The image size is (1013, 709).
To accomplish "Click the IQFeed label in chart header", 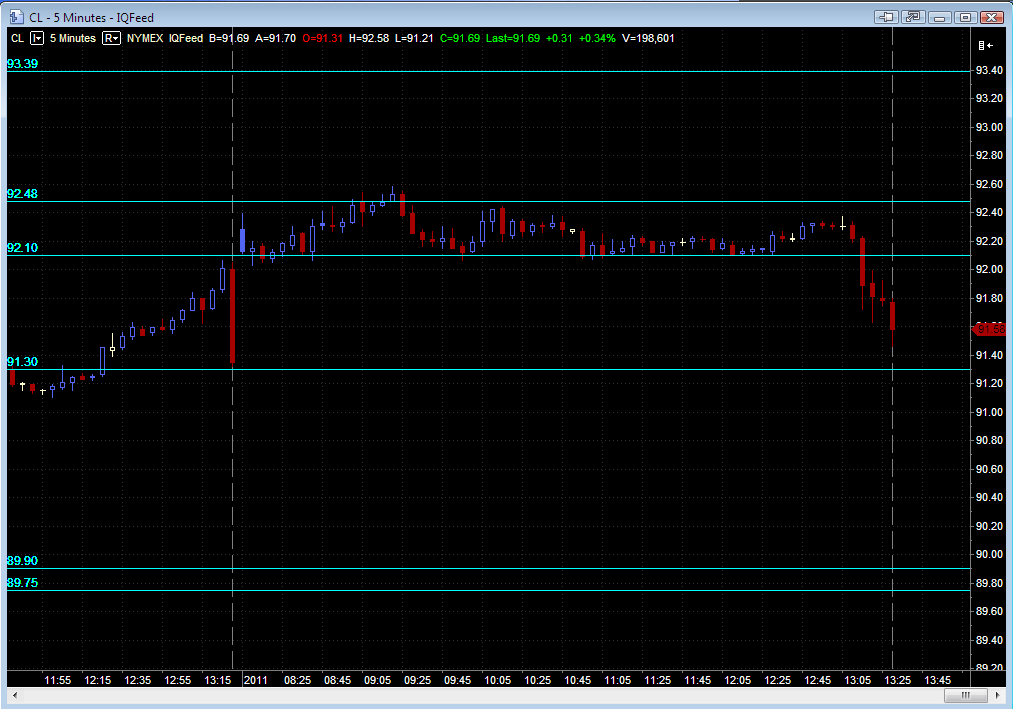I will coord(186,38).
